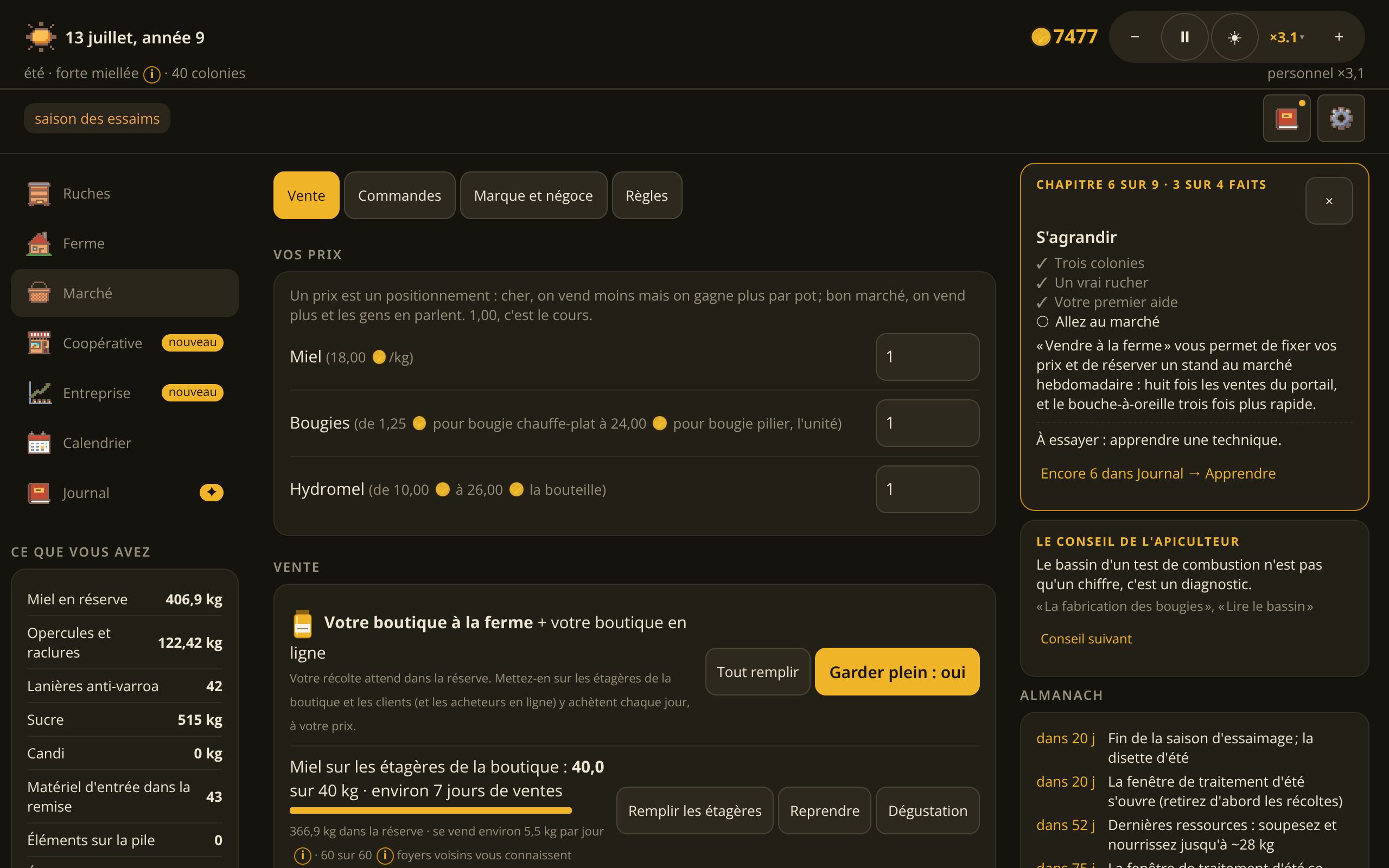Image resolution: width=1389 pixels, height=868 pixels.
Task: Switch to the Vente tab
Action: pyautogui.click(x=306, y=195)
